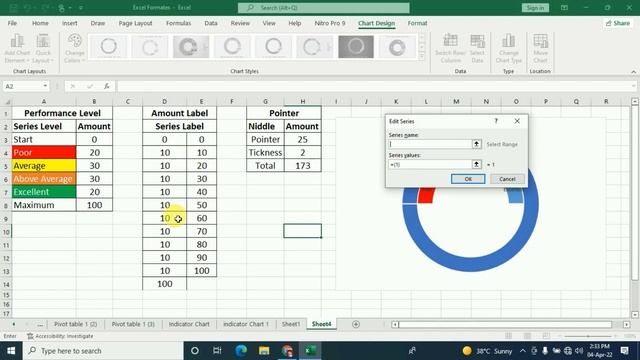This screenshot has width=640, height=360.
Task: Switch to Indicator Chart sheet tab
Action: (189, 324)
